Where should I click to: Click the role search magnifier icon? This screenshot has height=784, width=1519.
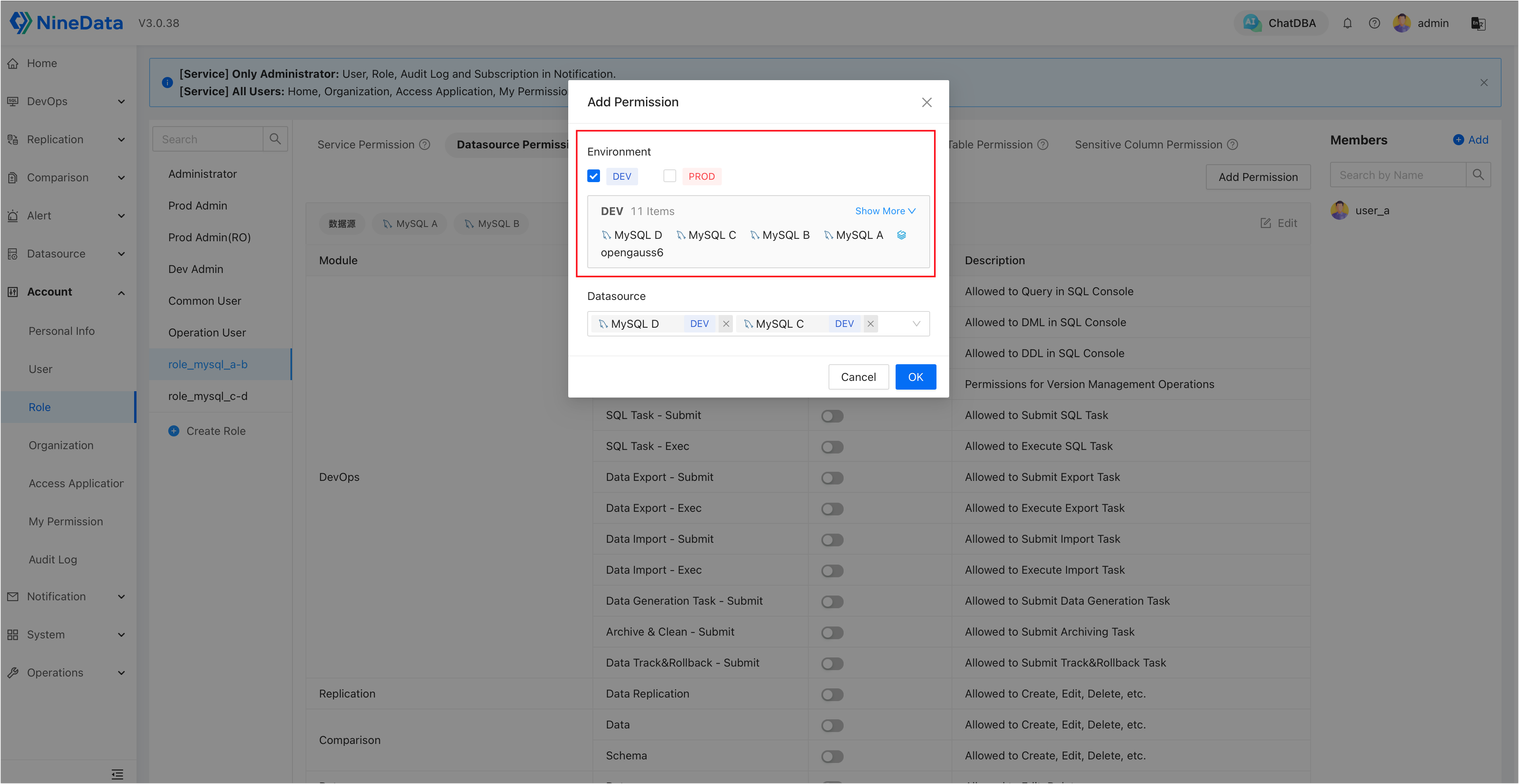coord(275,138)
